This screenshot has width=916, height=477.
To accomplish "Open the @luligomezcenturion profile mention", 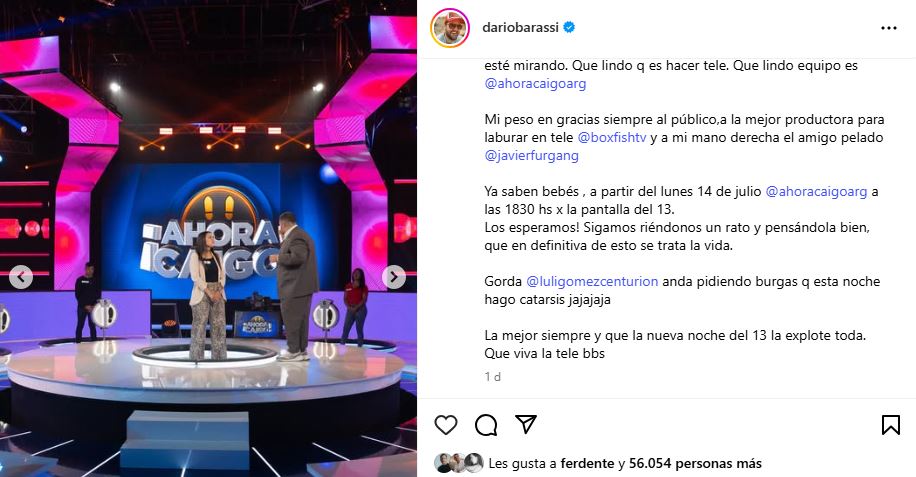I will (592, 281).
